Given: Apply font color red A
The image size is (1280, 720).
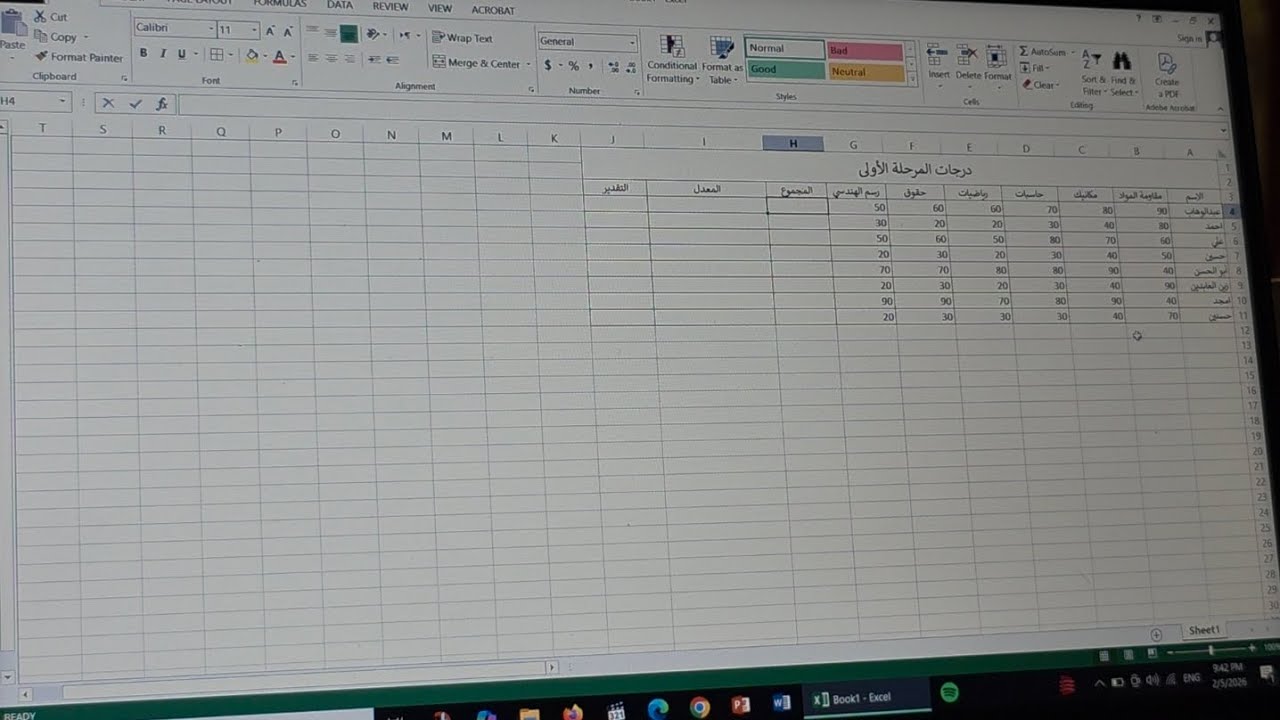Looking at the screenshot, I should click(x=279, y=56).
